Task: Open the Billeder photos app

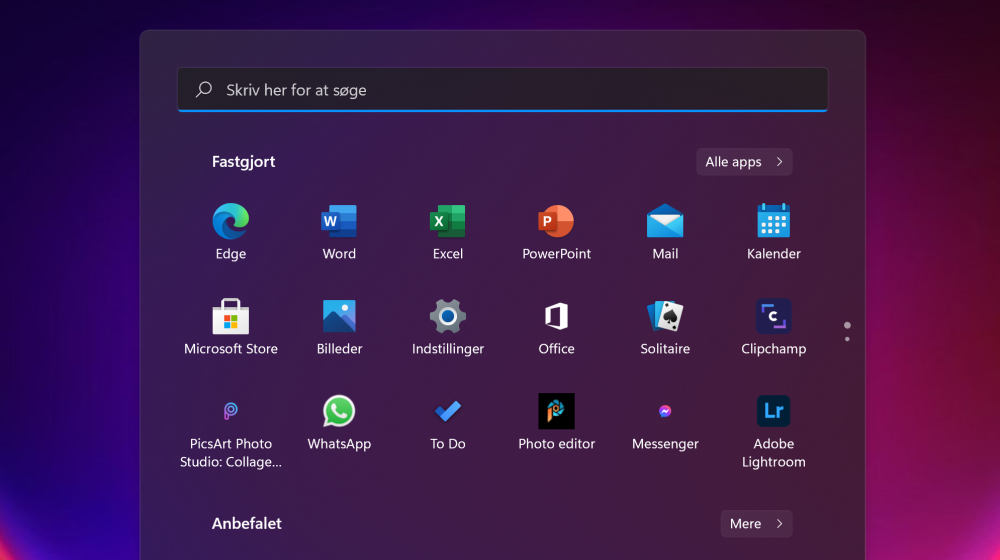Action: pos(339,317)
